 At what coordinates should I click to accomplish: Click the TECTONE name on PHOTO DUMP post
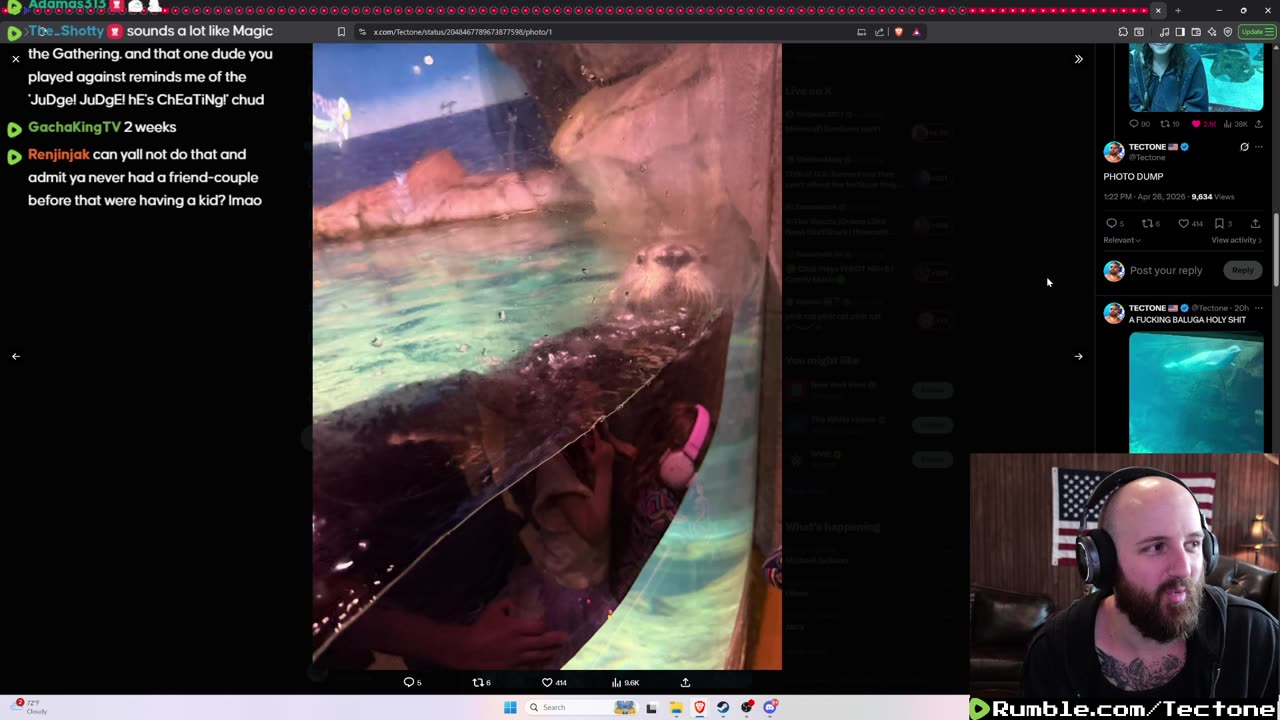(1147, 147)
